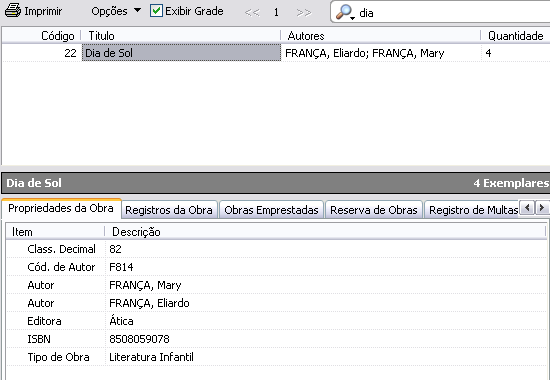550x380 pixels.
Task: Click the publisher value 'Ática'
Action: point(121,321)
